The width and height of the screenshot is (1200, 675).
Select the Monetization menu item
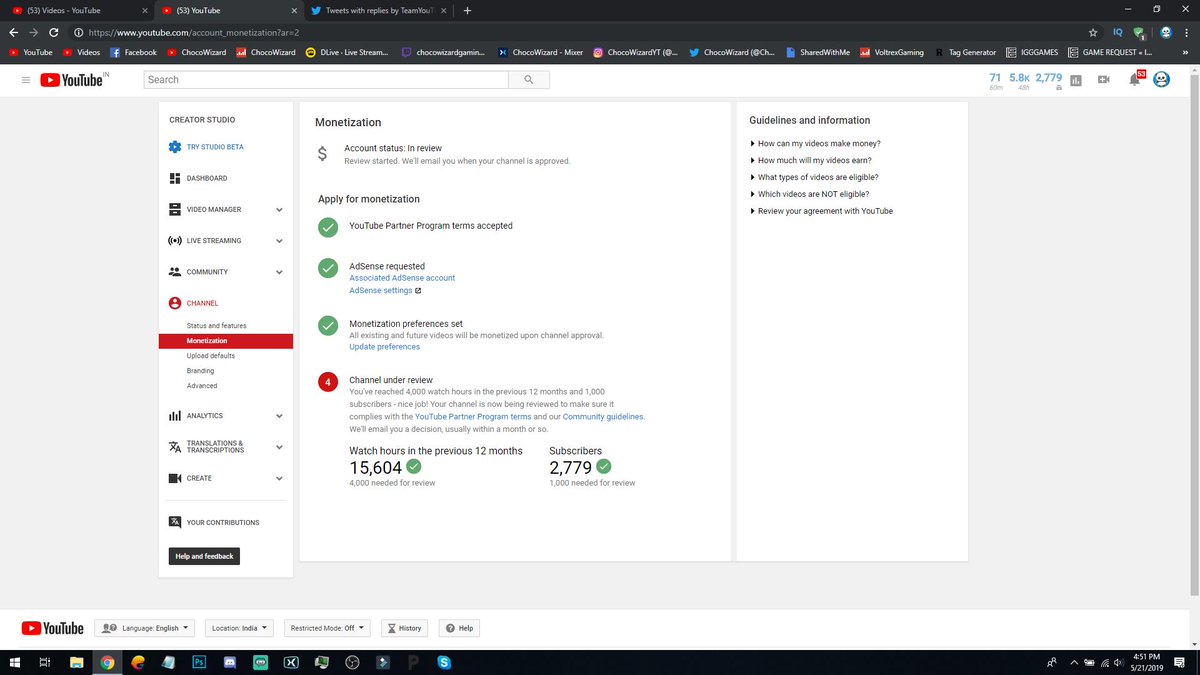point(226,341)
